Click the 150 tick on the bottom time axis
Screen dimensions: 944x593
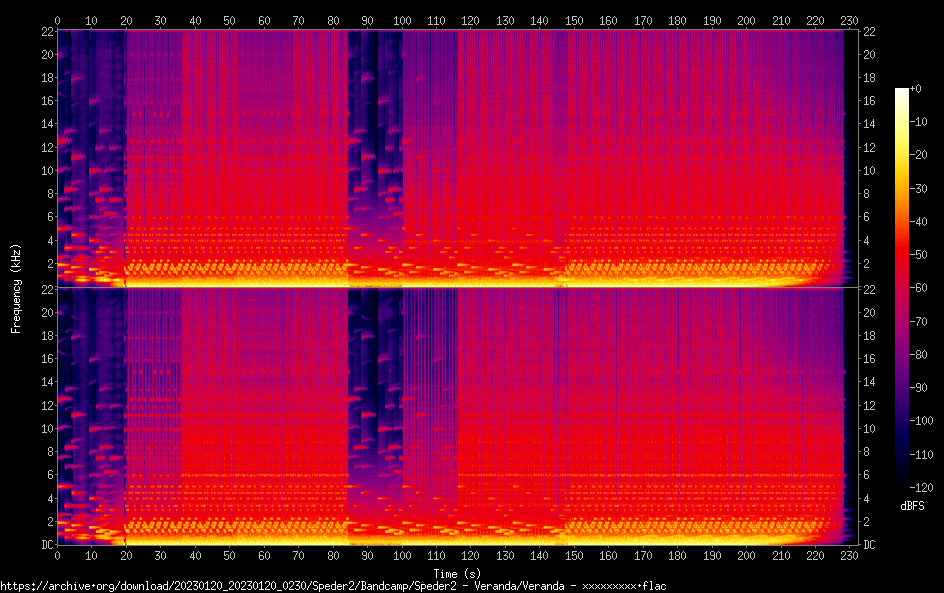(574, 555)
